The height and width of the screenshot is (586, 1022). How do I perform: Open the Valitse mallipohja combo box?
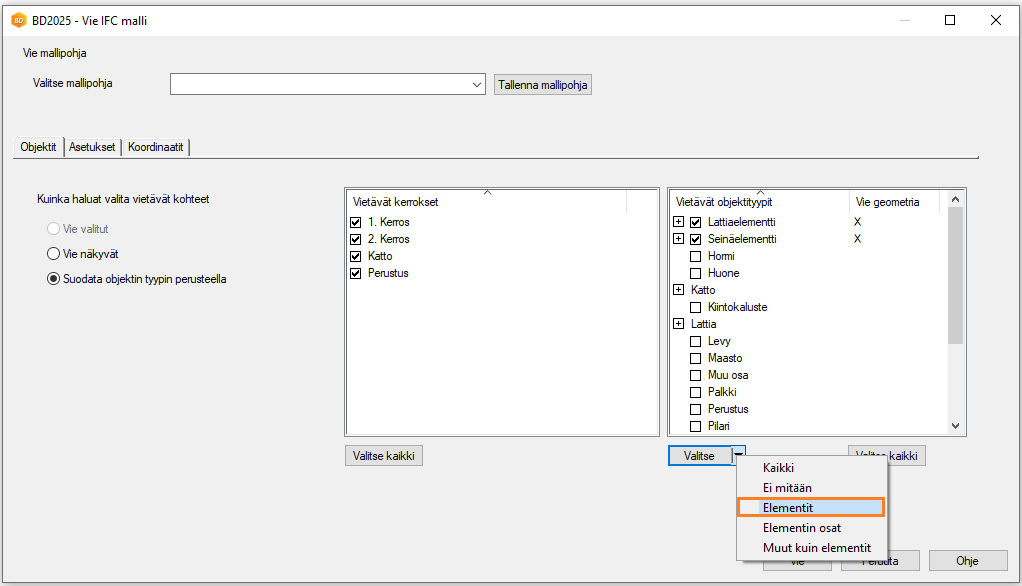pyautogui.click(x=477, y=85)
